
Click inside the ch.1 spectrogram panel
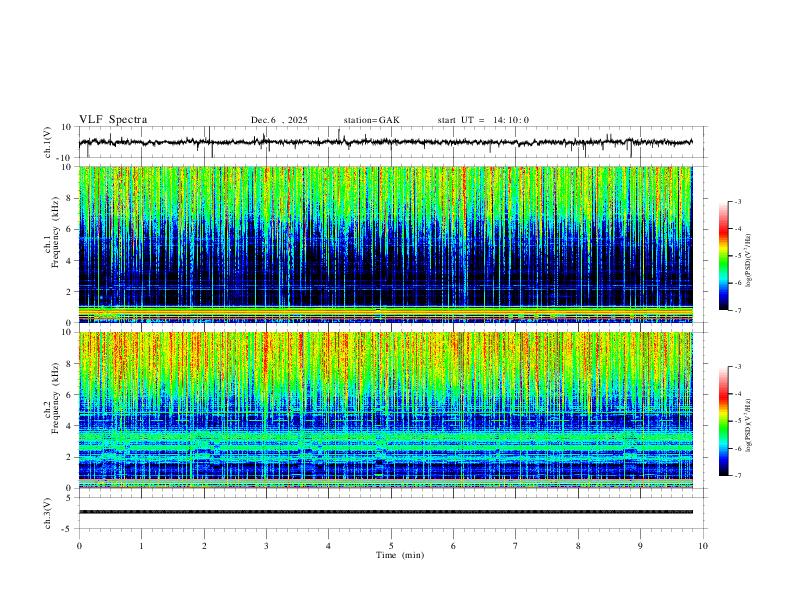(386, 244)
